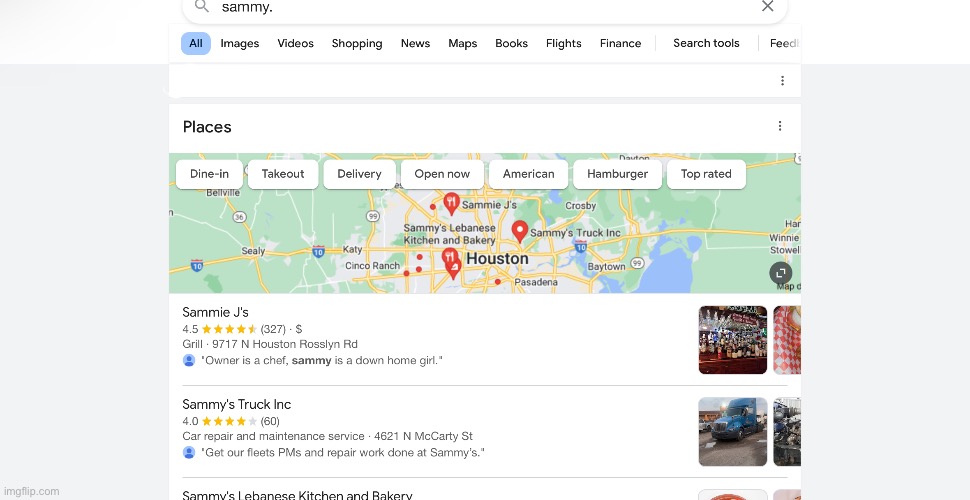Click the search magnifier icon
The width and height of the screenshot is (970, 500).
[202, 7]
